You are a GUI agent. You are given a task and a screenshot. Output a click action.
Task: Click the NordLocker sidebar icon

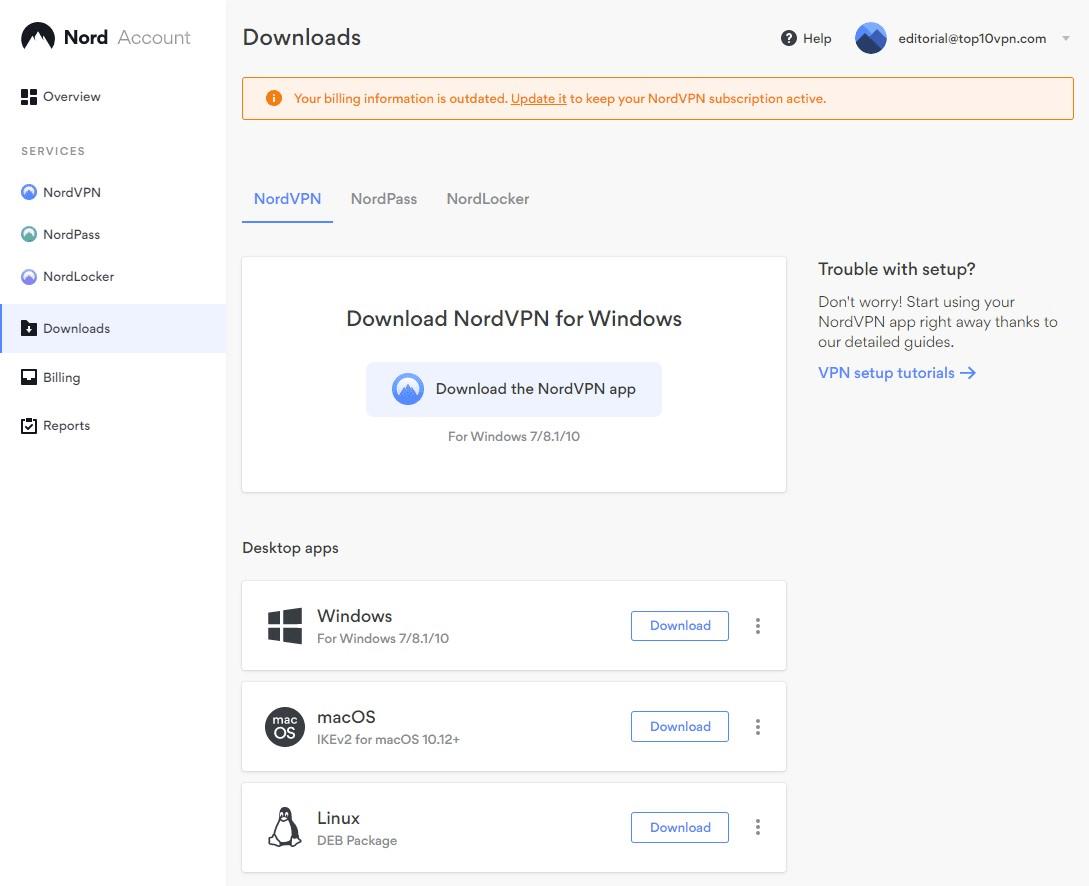click(28, 276)
